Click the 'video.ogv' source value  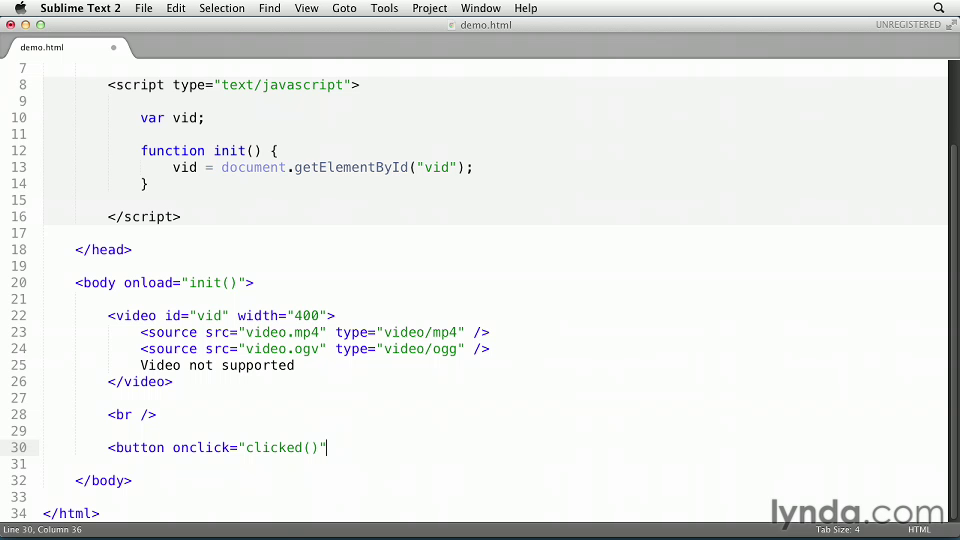coord(282,349)
